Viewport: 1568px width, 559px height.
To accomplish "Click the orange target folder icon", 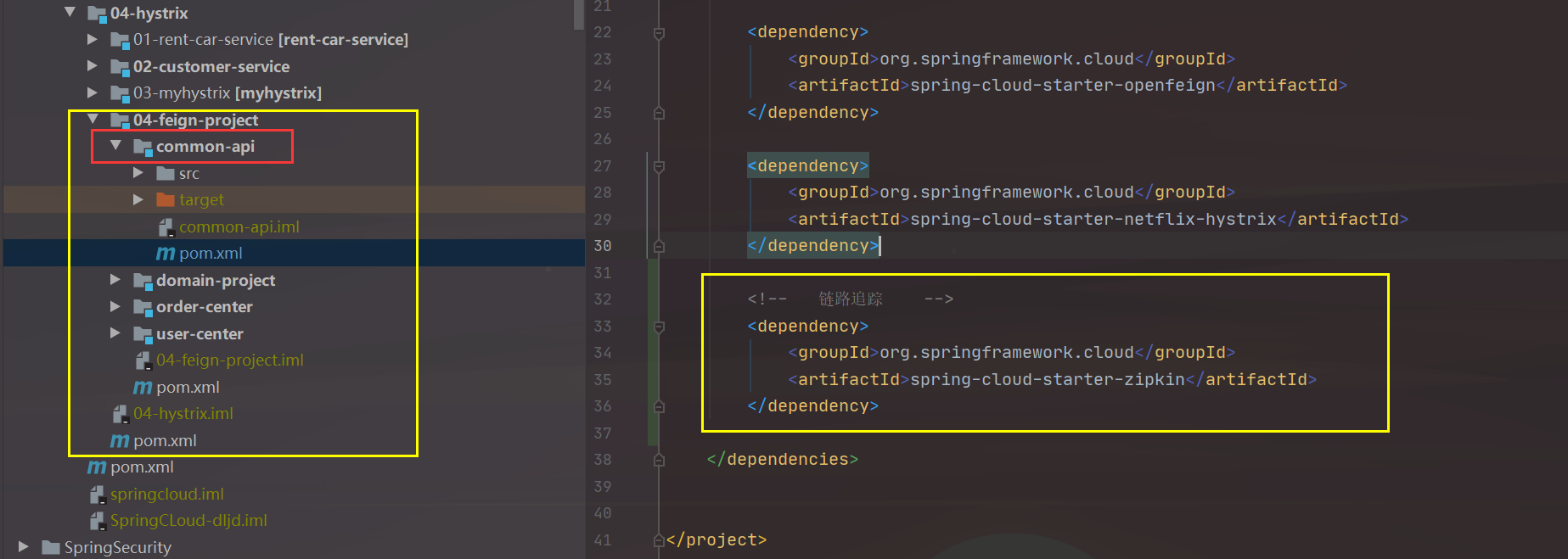I will pyautogui.click(x=166, y=200).
